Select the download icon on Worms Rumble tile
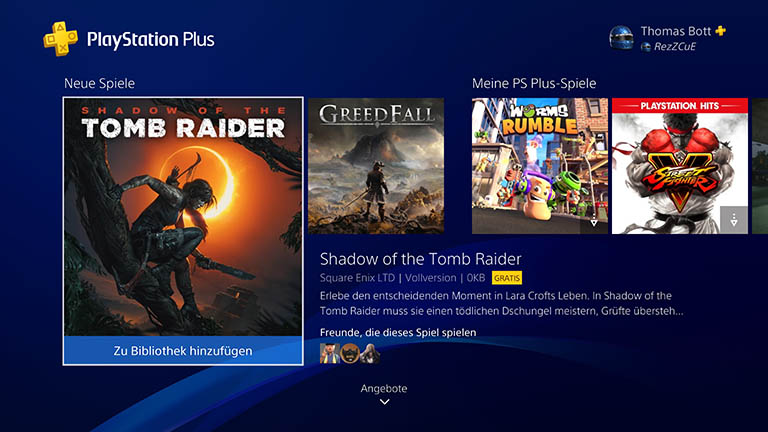768x432 pixels. (x=594, y=220)
